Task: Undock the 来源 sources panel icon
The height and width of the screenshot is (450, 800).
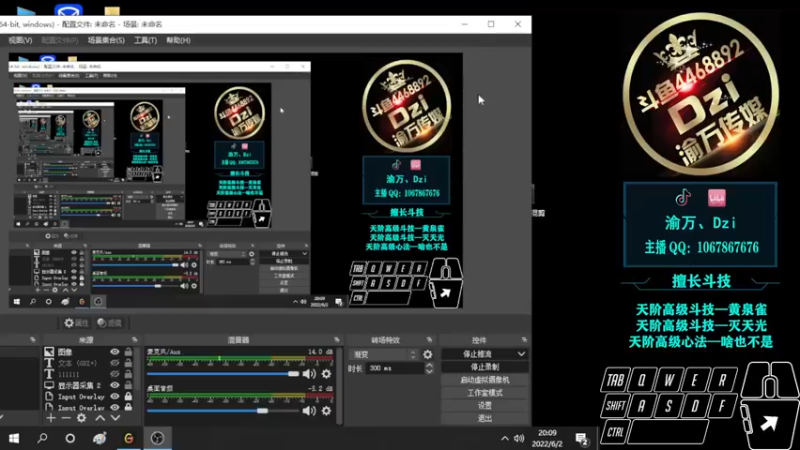Action: tap(135, 340)
